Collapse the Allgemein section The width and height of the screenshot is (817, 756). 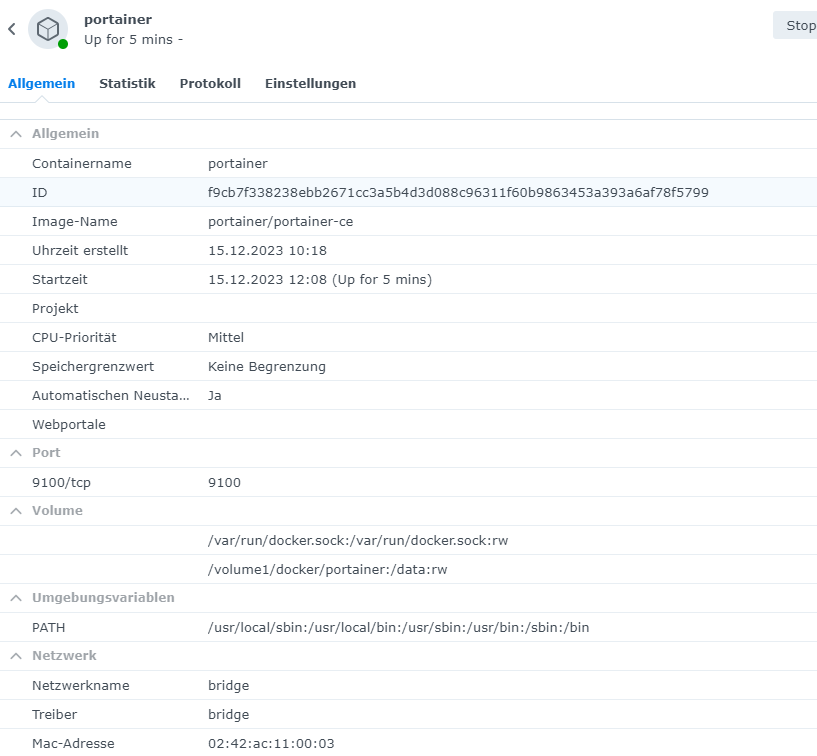(x=16, y=134)
